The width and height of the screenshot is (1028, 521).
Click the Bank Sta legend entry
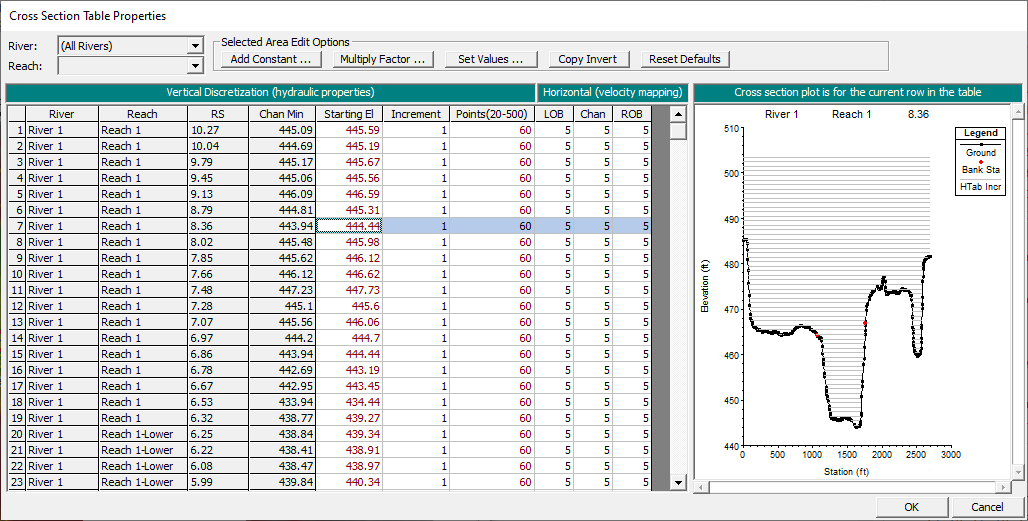[980, 169]
